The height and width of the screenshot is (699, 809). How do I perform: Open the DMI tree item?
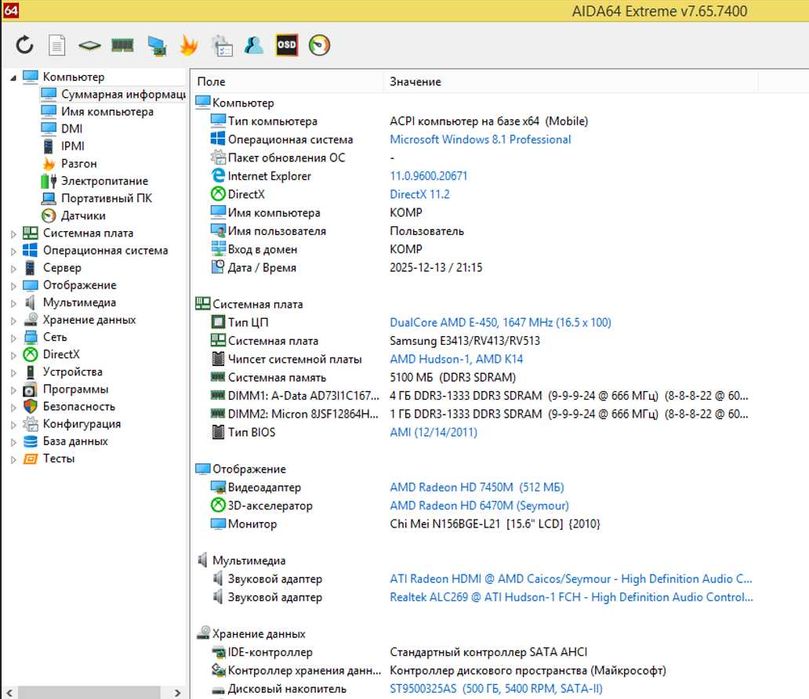(72, 129)
